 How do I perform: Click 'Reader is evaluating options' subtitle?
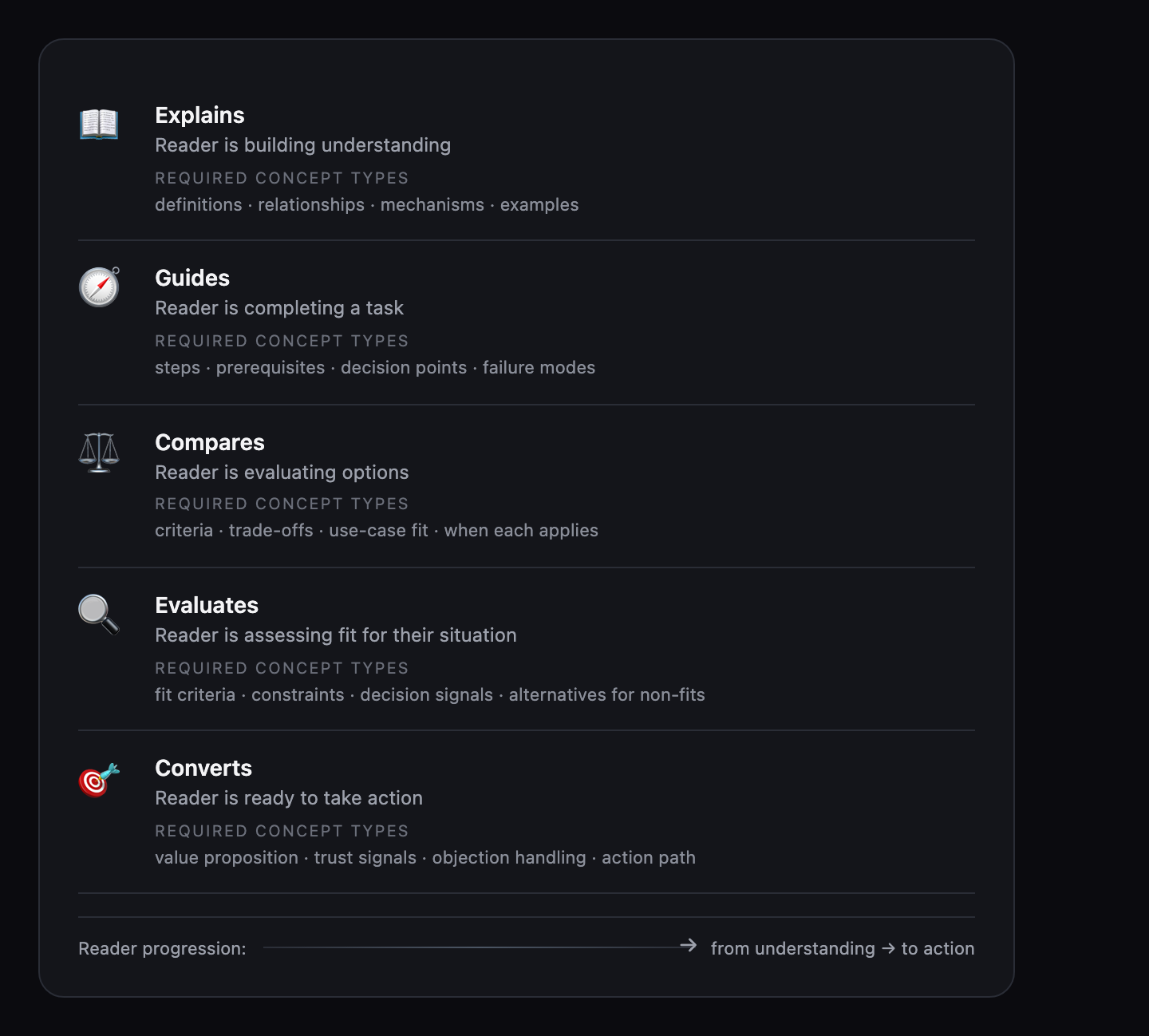click(282, 473)
